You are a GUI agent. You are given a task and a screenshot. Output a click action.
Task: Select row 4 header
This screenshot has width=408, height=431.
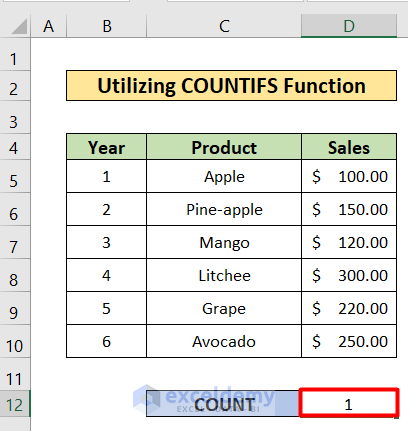[x=15, y=148]
